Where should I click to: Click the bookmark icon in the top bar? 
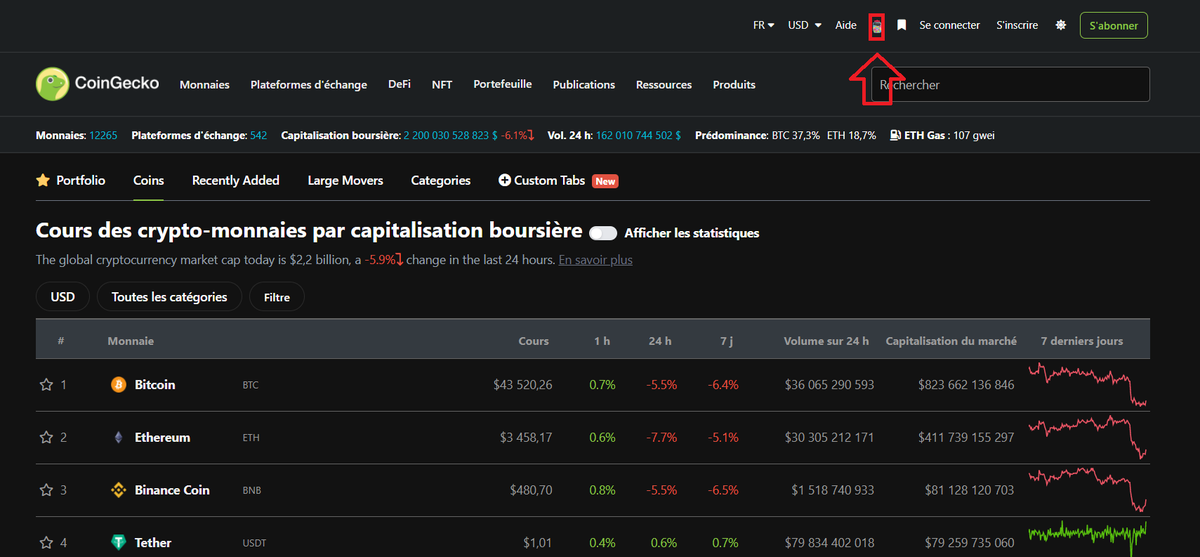point(901,25)
